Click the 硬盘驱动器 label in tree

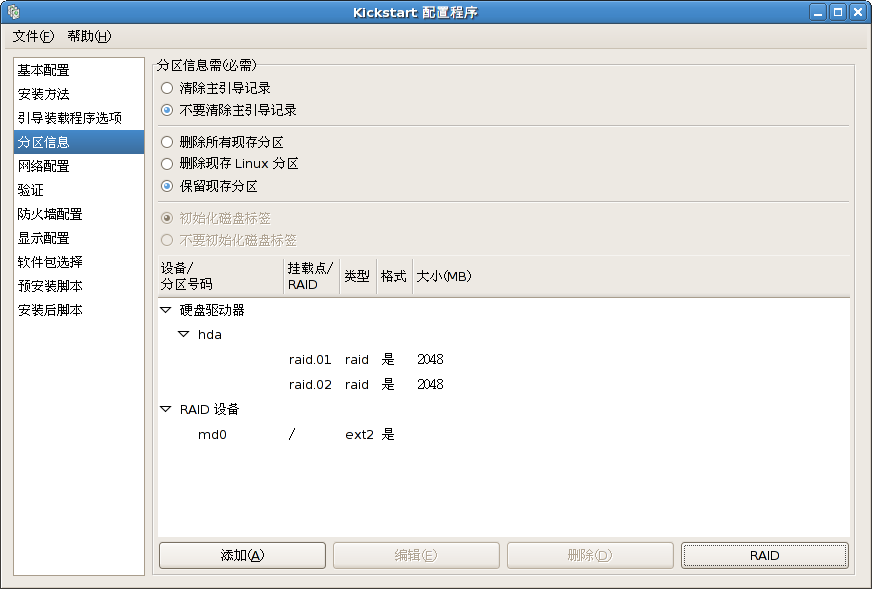tap(212, 310)
